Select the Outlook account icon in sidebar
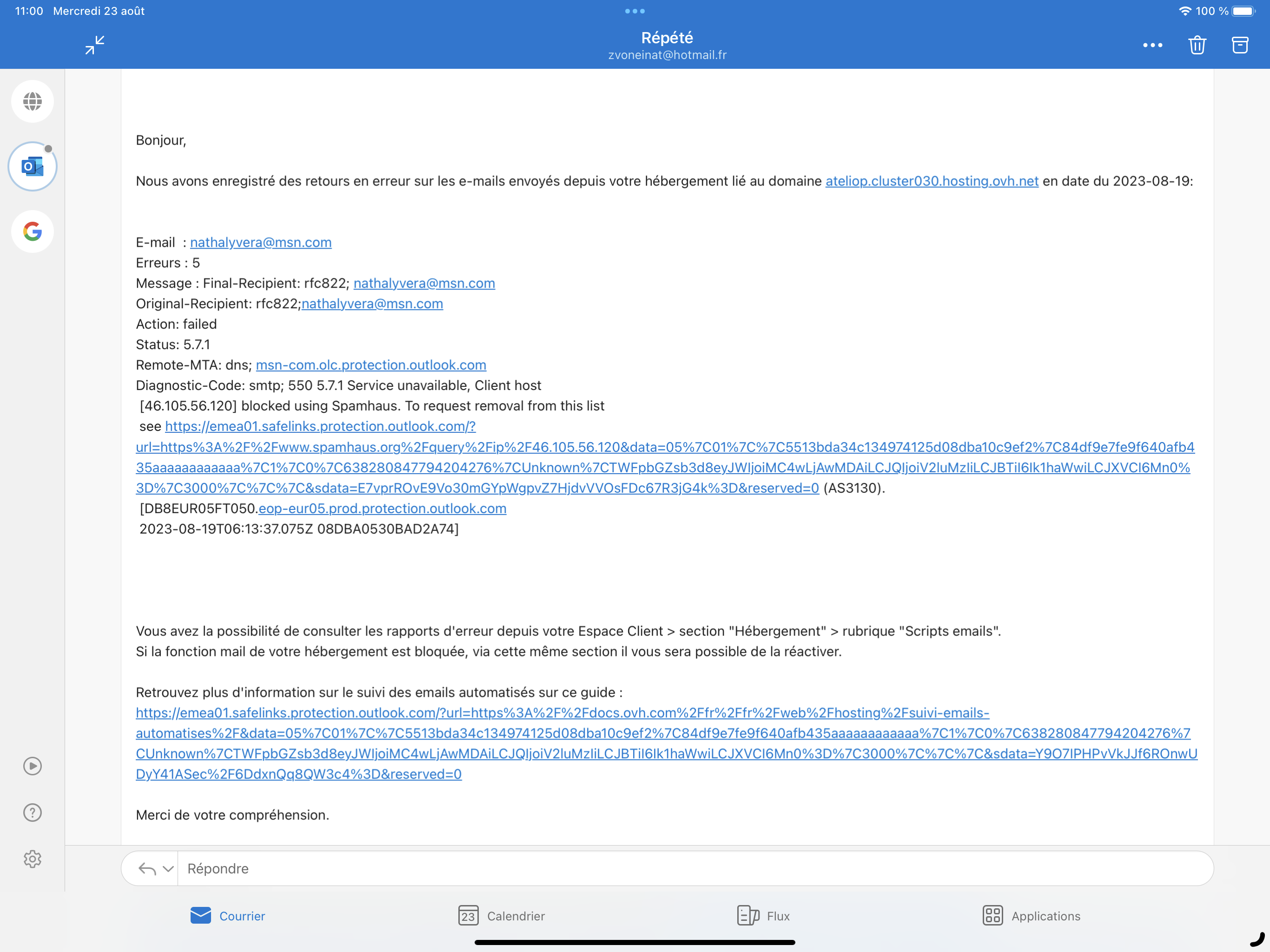This screenshot has width=1270, height=952. click(x=33, y=166)
